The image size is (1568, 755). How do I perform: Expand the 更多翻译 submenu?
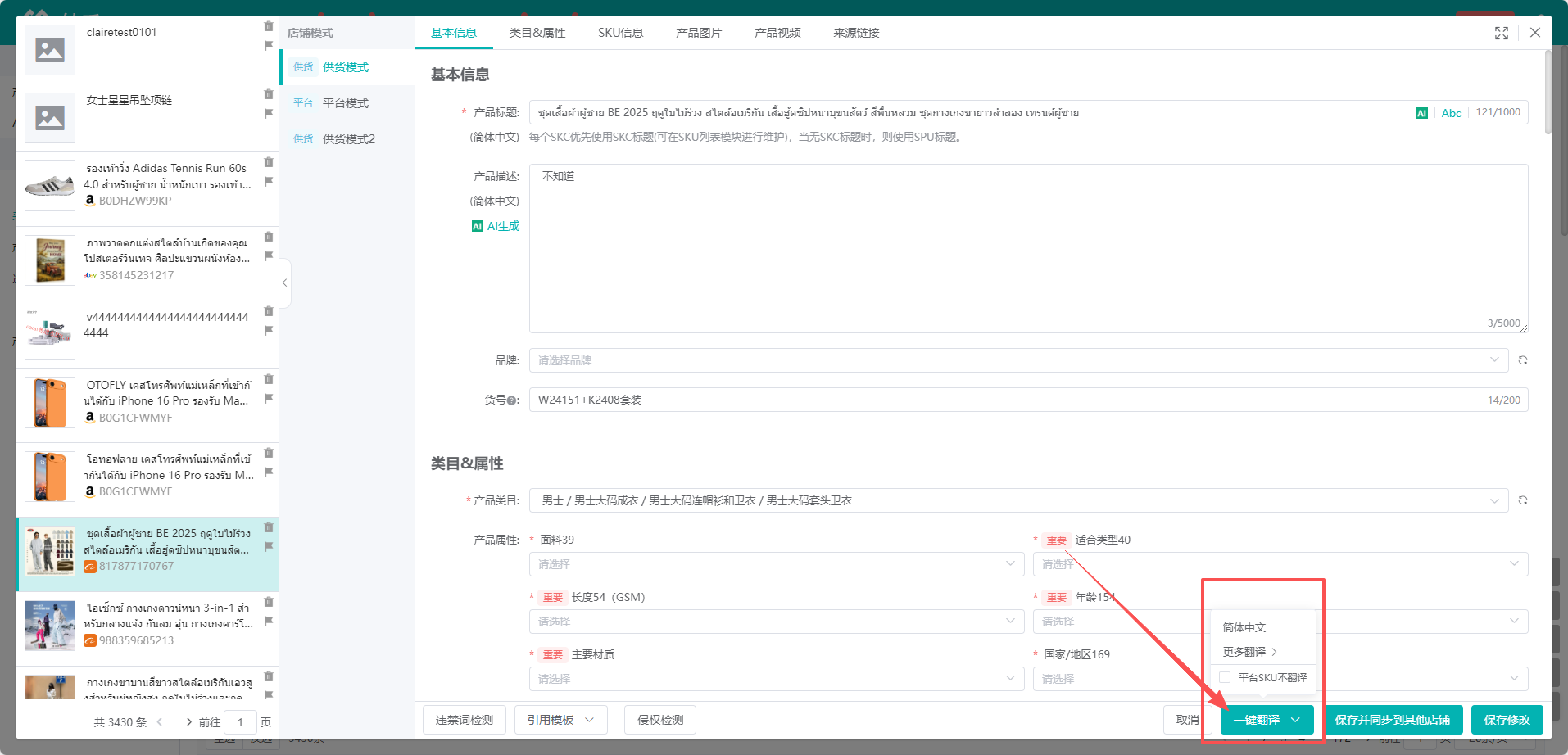click(x=1249, y=652)
